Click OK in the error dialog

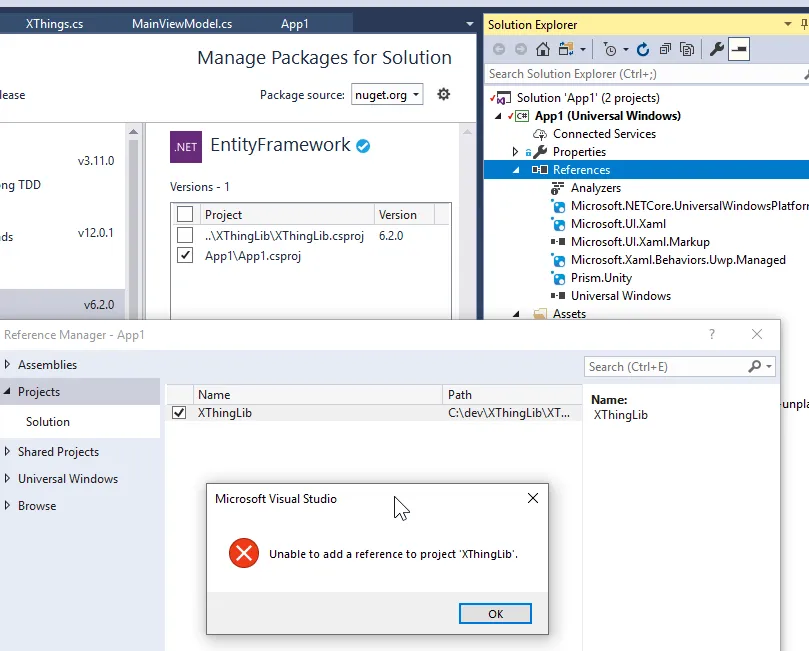(x=495, y=613)
